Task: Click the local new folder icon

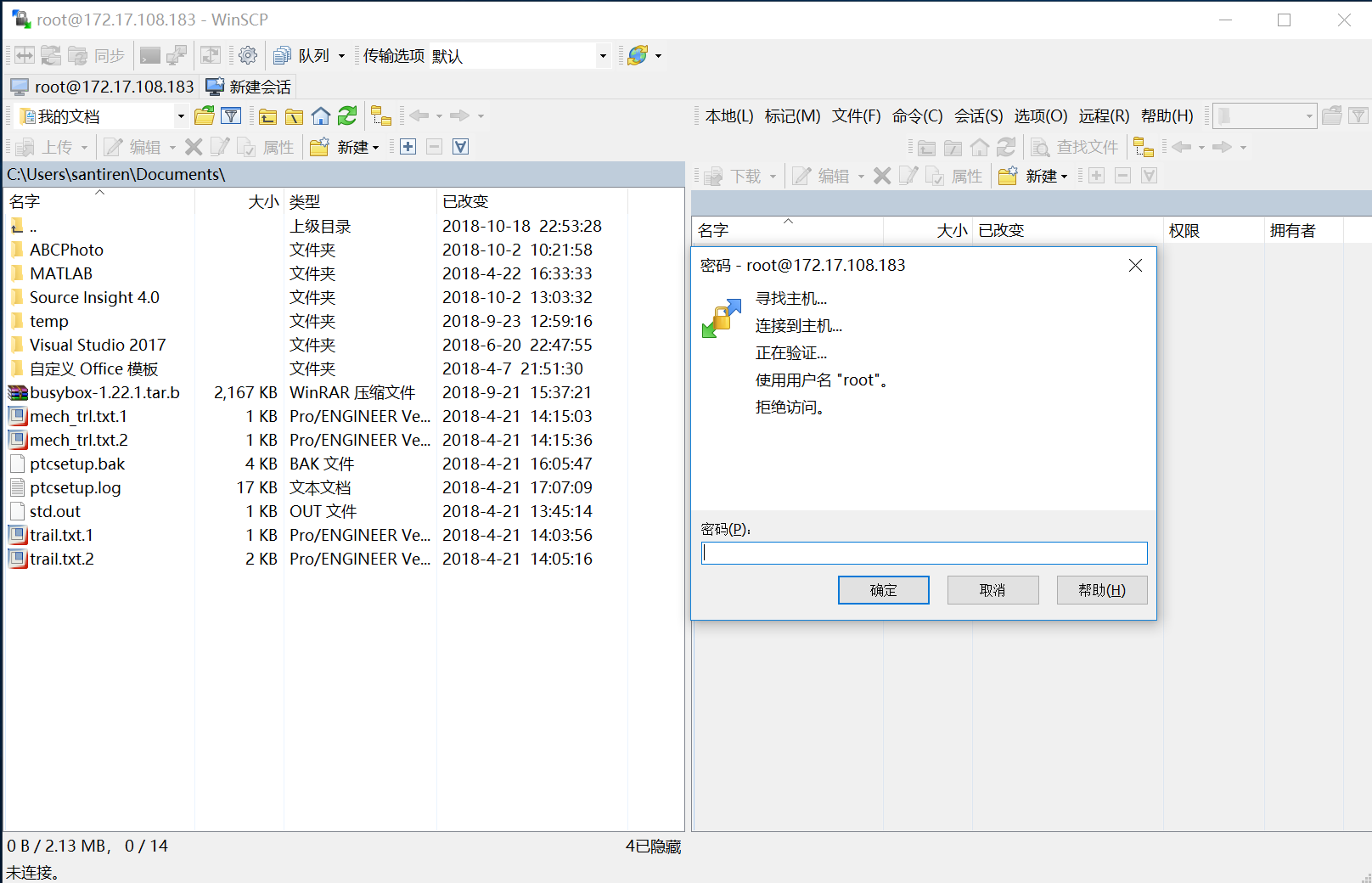Action: tap(319, 147)
